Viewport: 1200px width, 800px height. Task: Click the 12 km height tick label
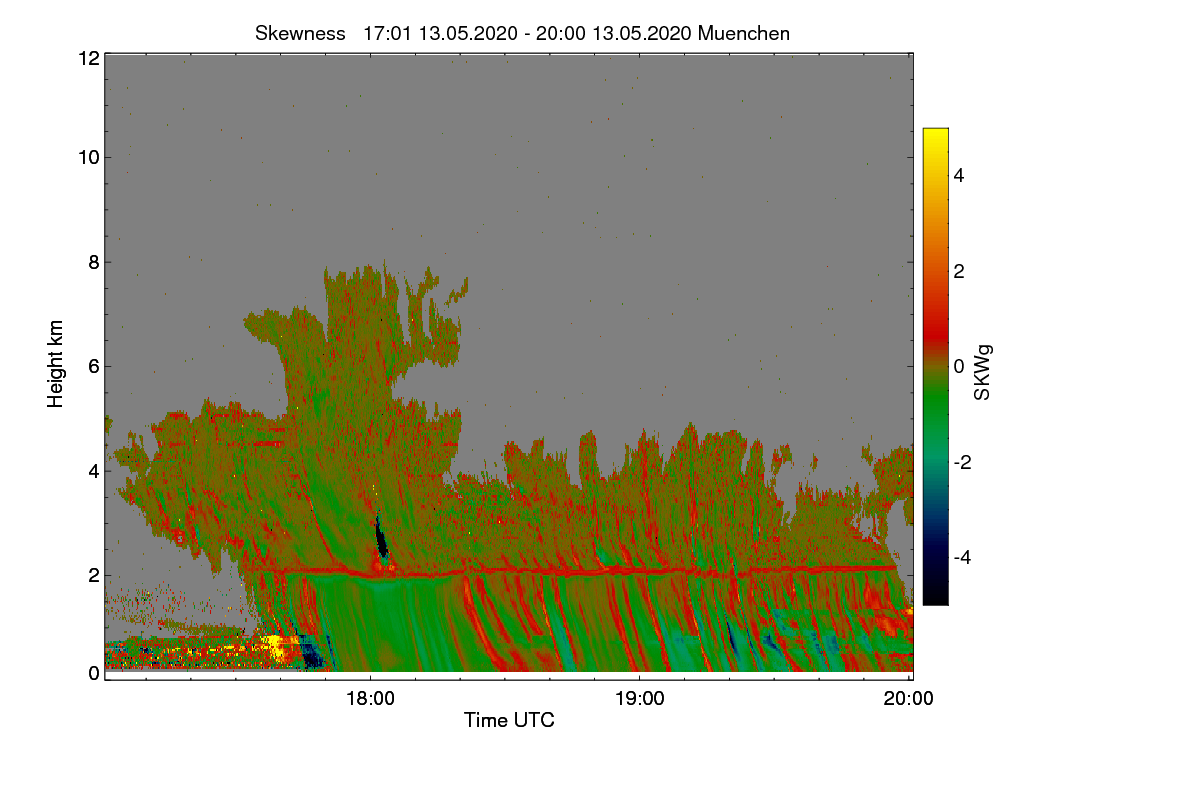point(87,58)
